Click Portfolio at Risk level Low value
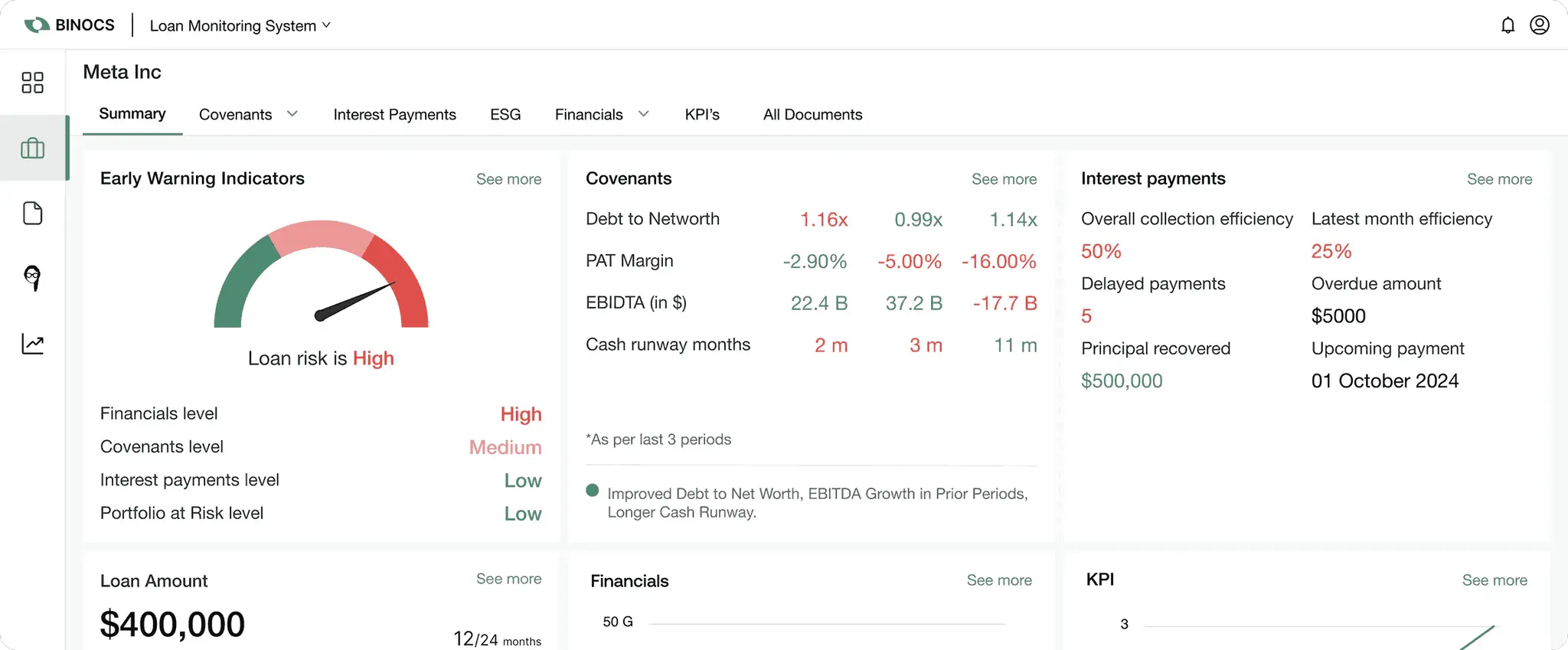 (523, 514)
